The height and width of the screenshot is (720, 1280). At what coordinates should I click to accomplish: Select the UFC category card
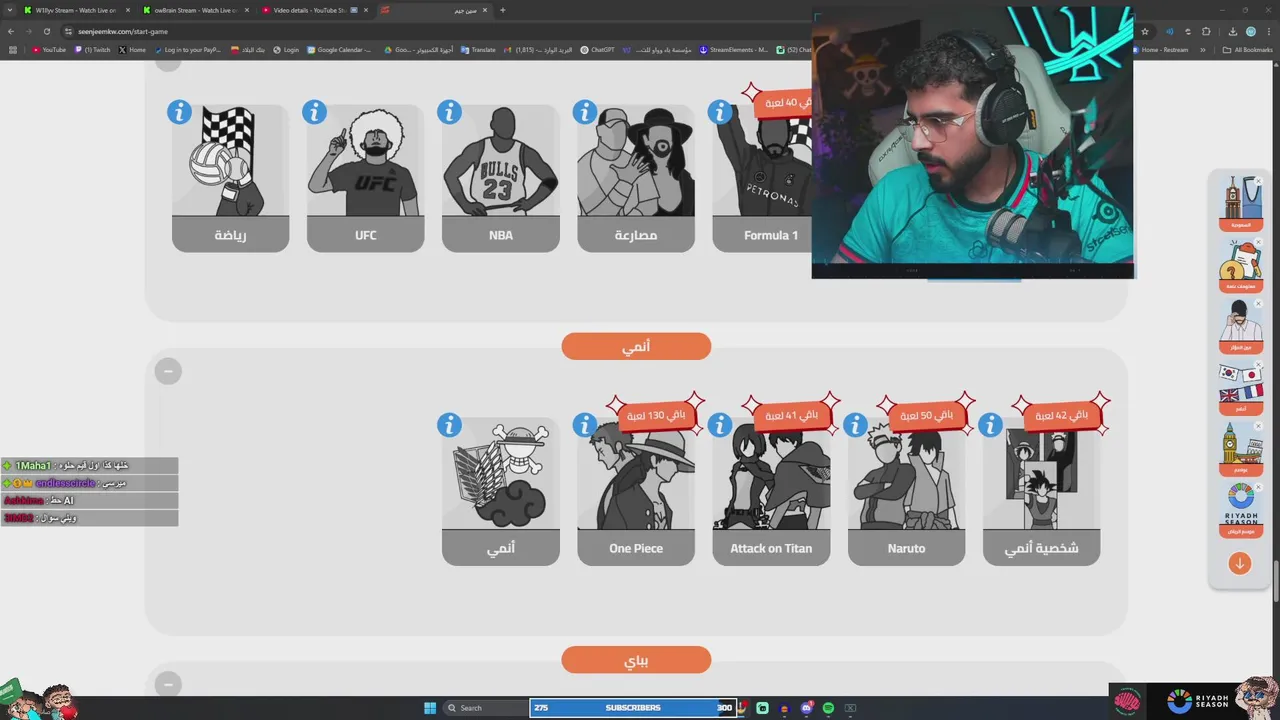(365, 178)
